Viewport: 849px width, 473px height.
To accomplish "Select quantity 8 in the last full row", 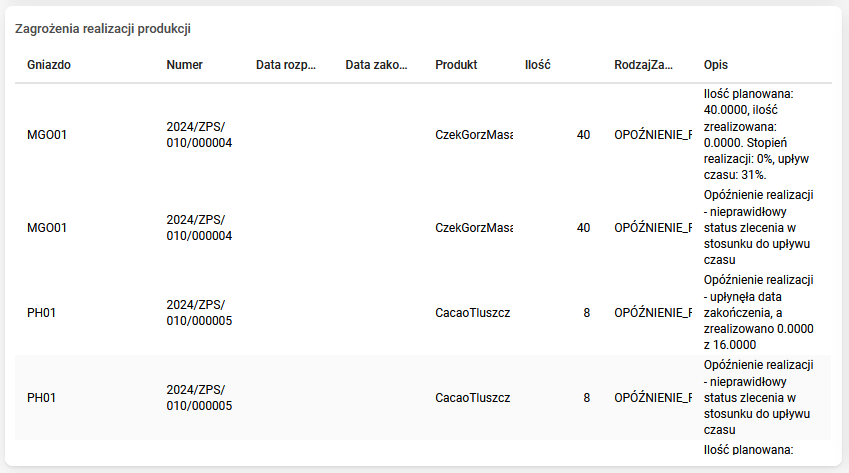I will (x=586, y=398).
